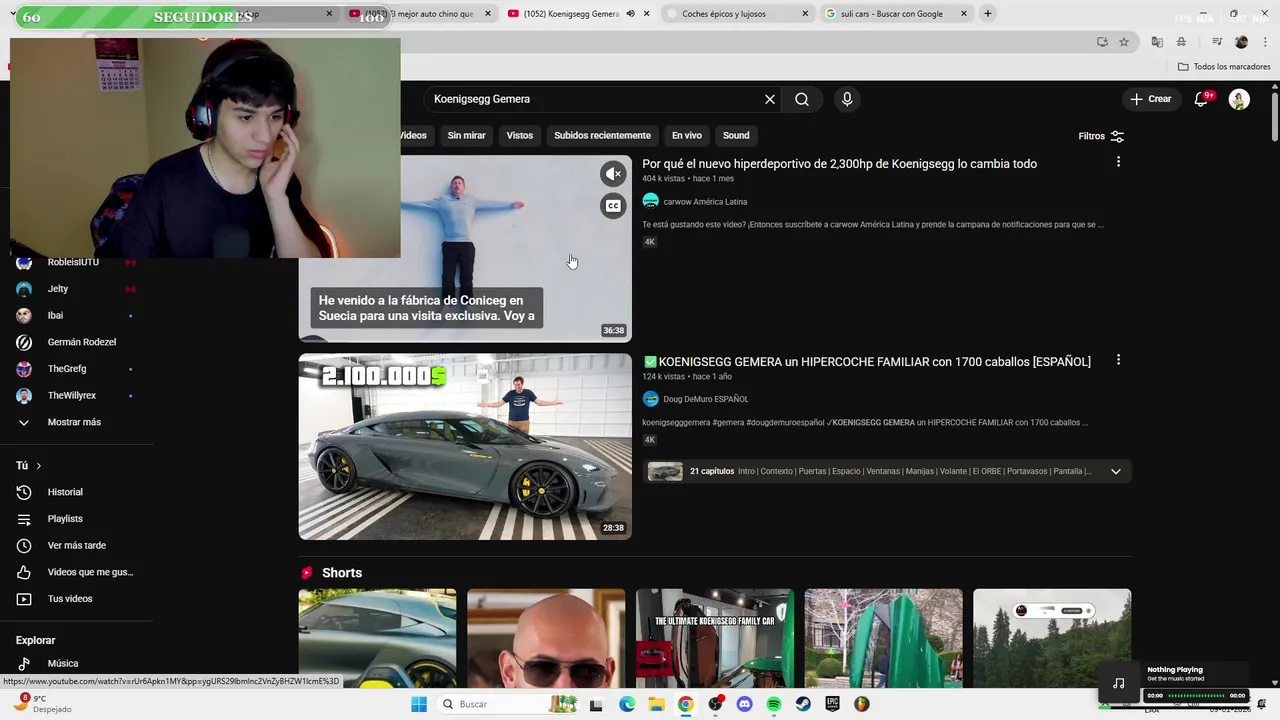
Task: Open the Windows Start menu
Action: point(419,704)
